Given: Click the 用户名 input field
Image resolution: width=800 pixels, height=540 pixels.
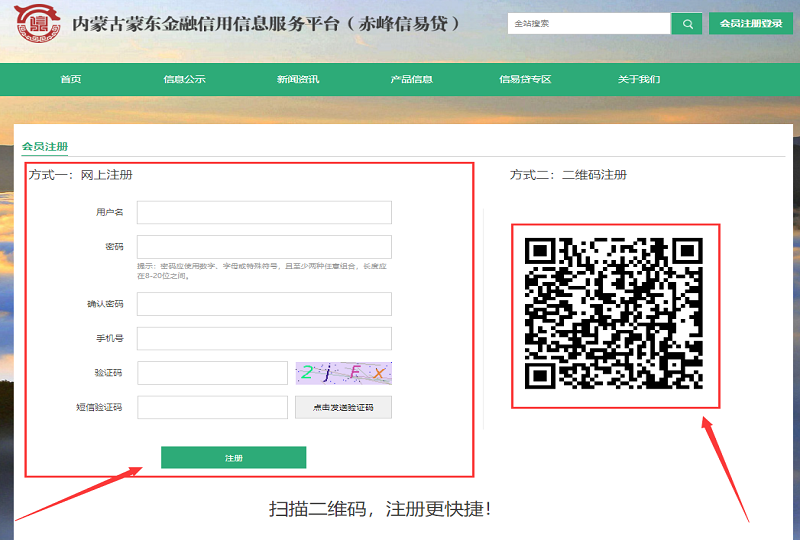Looking at the screenshot, I should [x=264, y=212].
